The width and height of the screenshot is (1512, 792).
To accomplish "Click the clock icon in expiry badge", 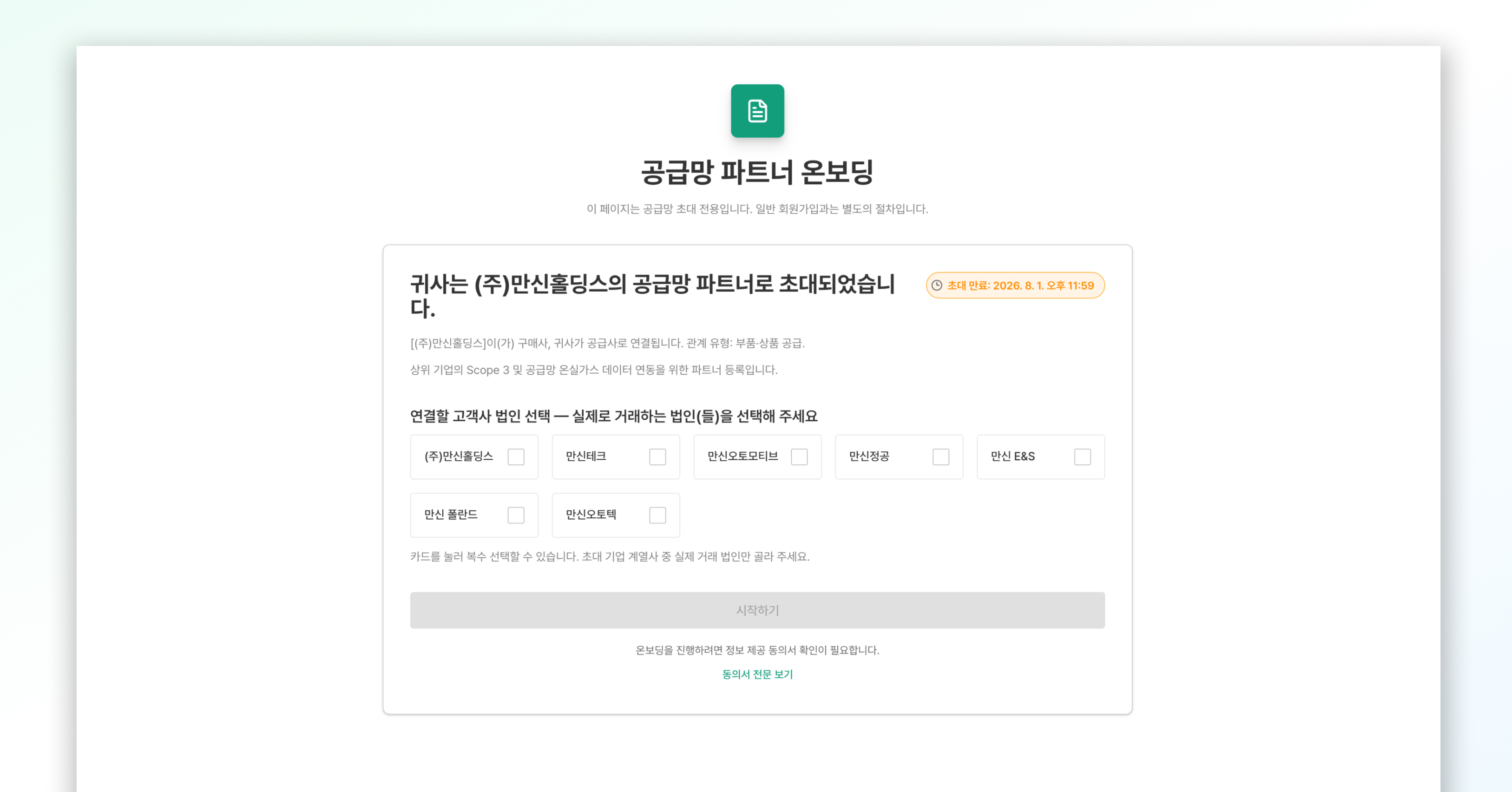I will pos(937,285).
